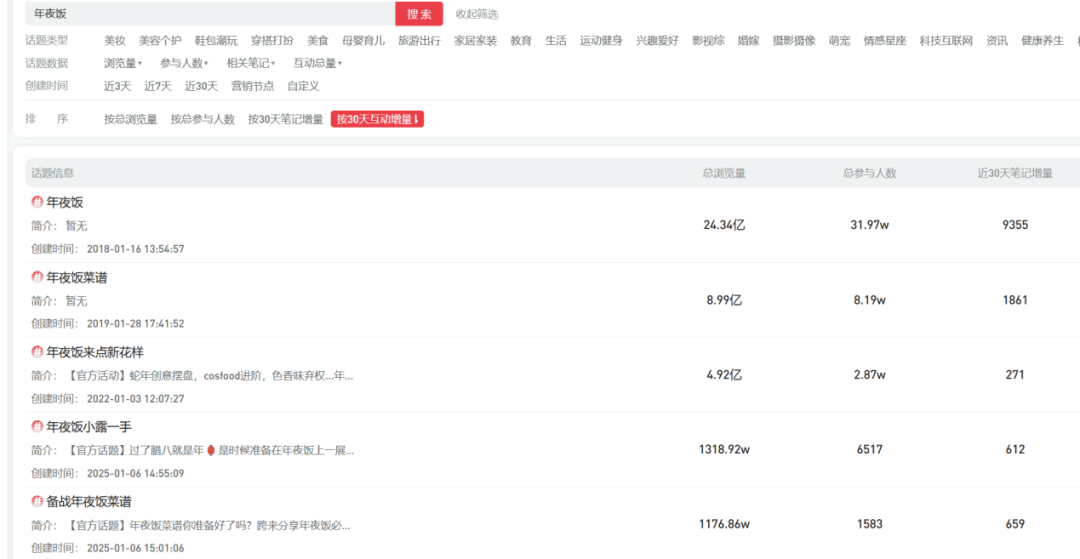The height and width of the screenshot is (559, 1080).
Task: Click the 年夜饭 search input field
Action: point(210,14)
